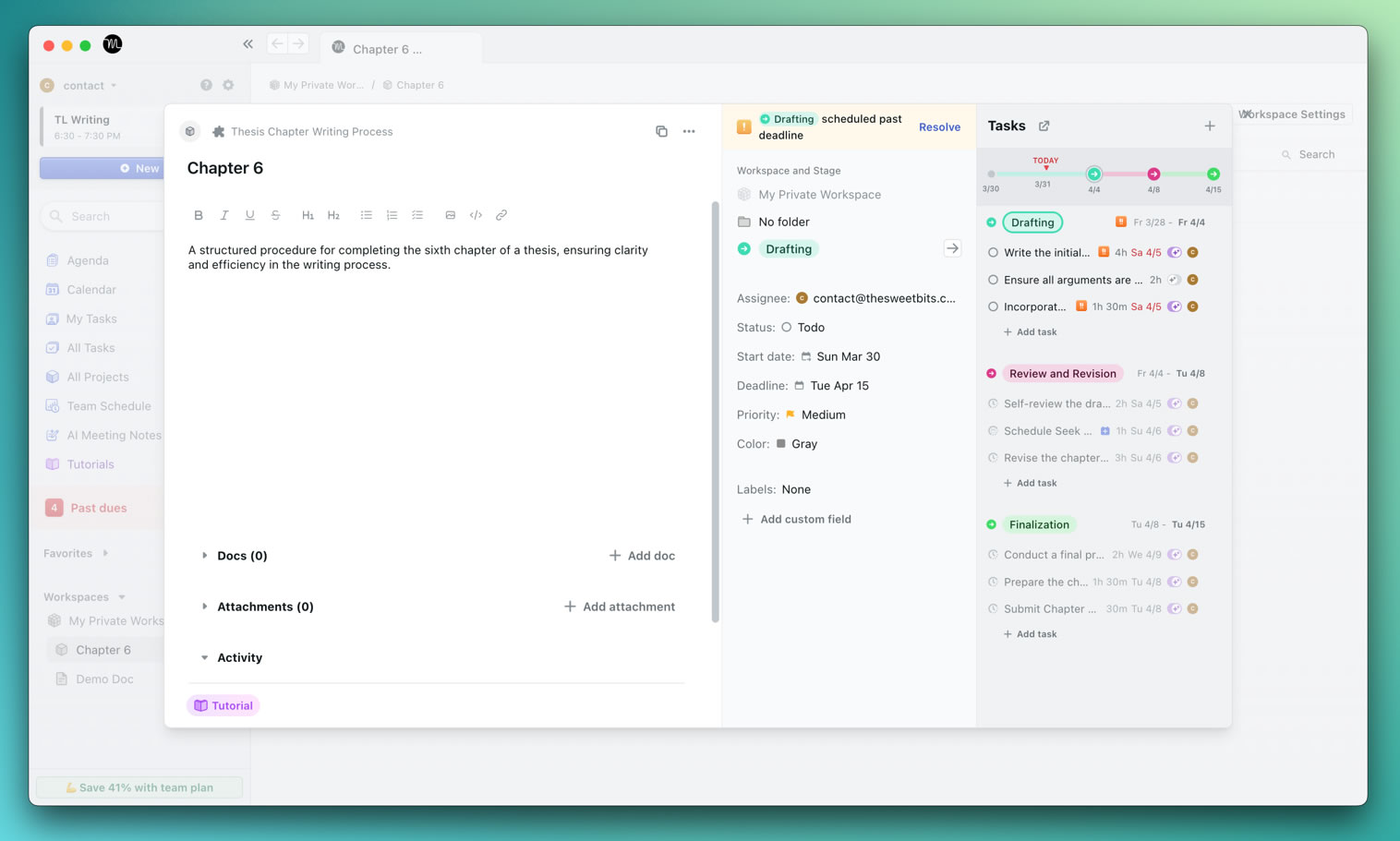1400x841 pixels.
Task: Change the Gray color swatch
Action: coord(781,444)
